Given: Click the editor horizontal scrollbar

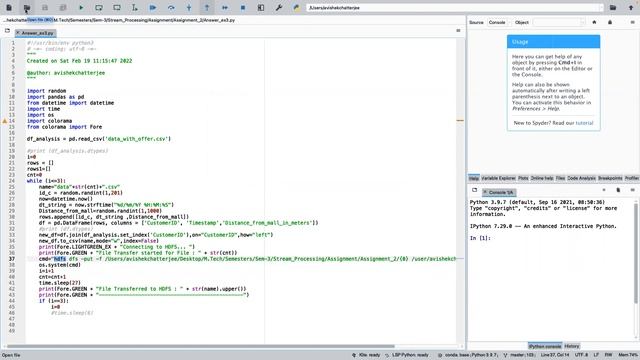Looking at the screenshot, I should coord(201,347).
